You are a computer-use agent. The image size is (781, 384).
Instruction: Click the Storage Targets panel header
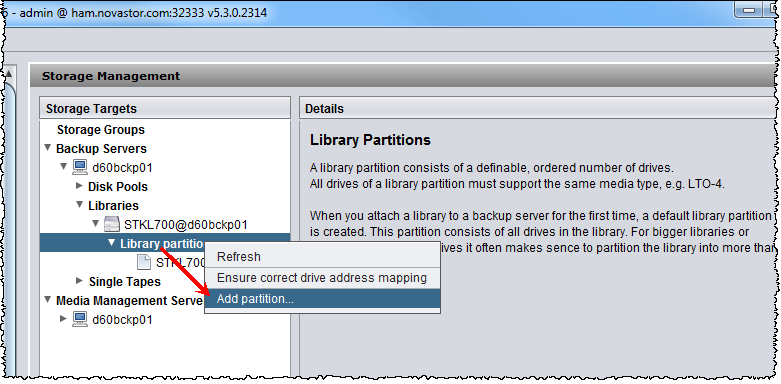click(165, 108)
